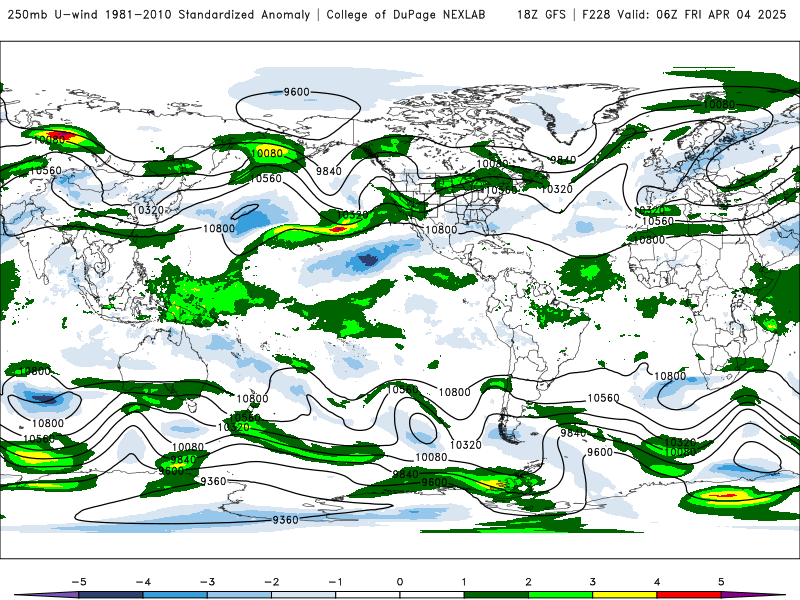
Task: Click the '3' colorbar tick label
Action: [x=593, y=582]
